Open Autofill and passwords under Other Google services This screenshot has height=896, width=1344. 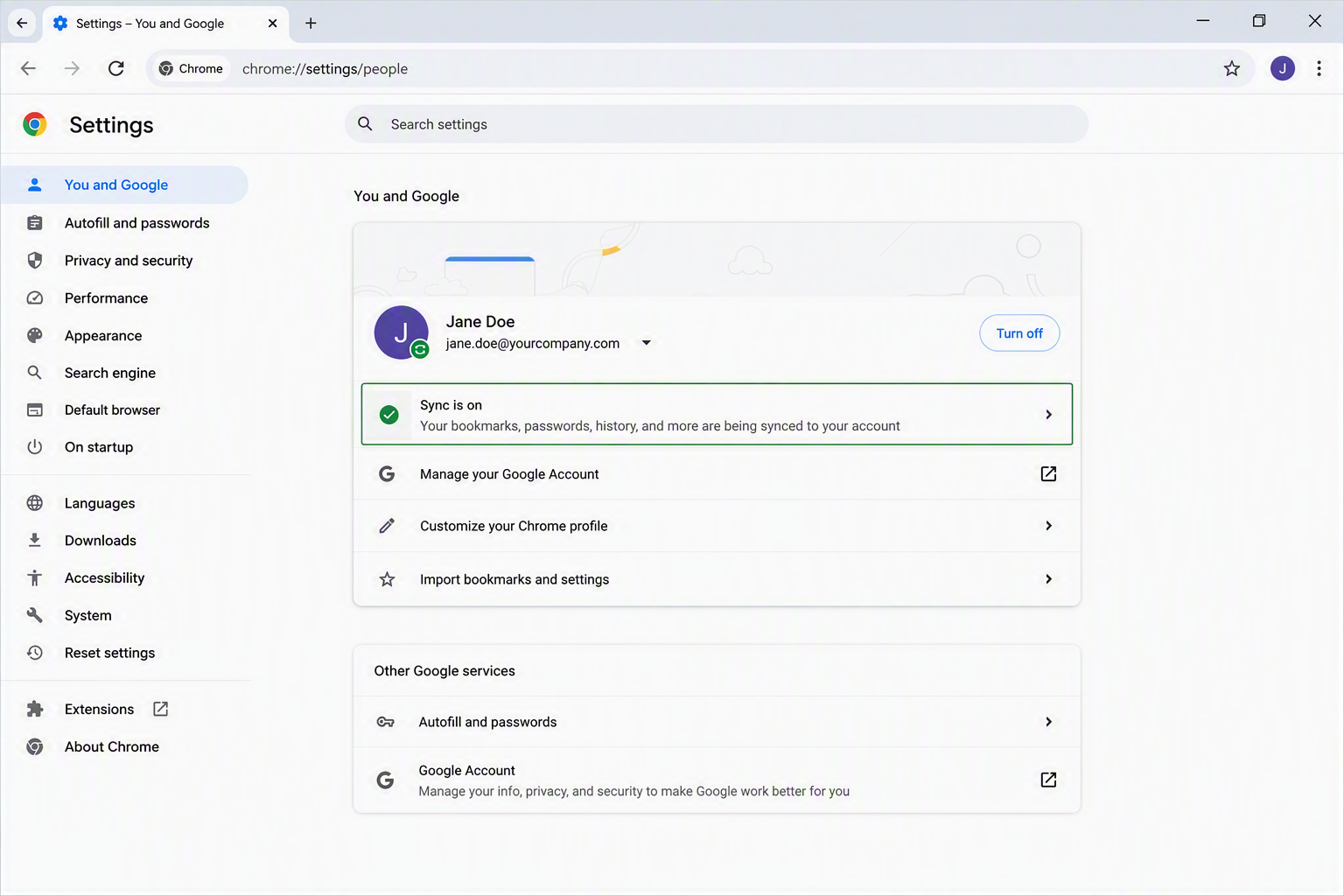pyautogui.click(x=717, y=722)
